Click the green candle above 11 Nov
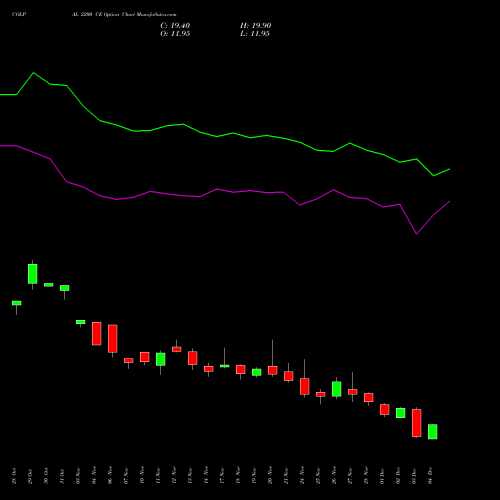The height and width of the screenshot is (500, 500). click(161, 359)
